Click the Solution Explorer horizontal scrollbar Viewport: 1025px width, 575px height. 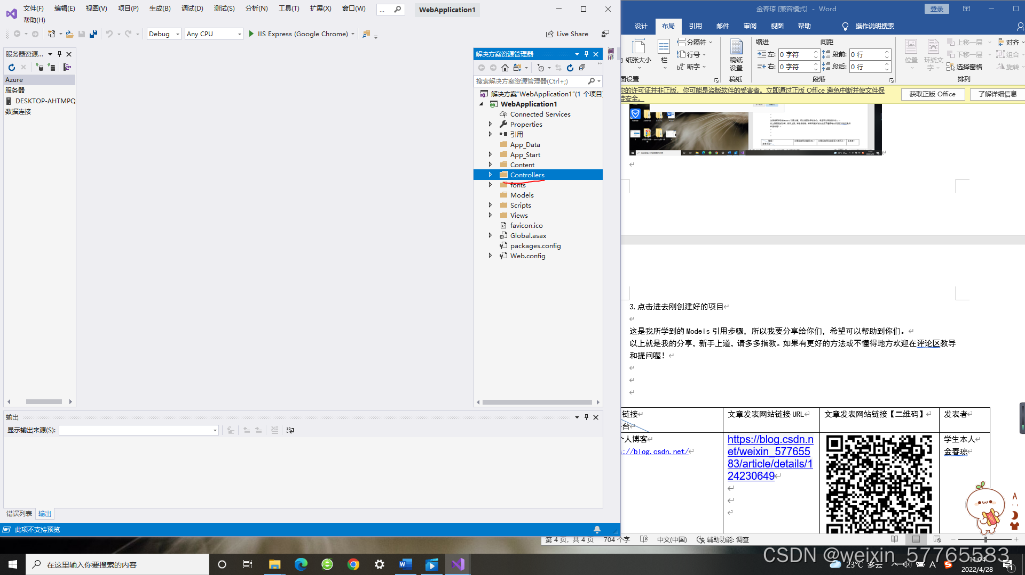(x=537, y=402)
